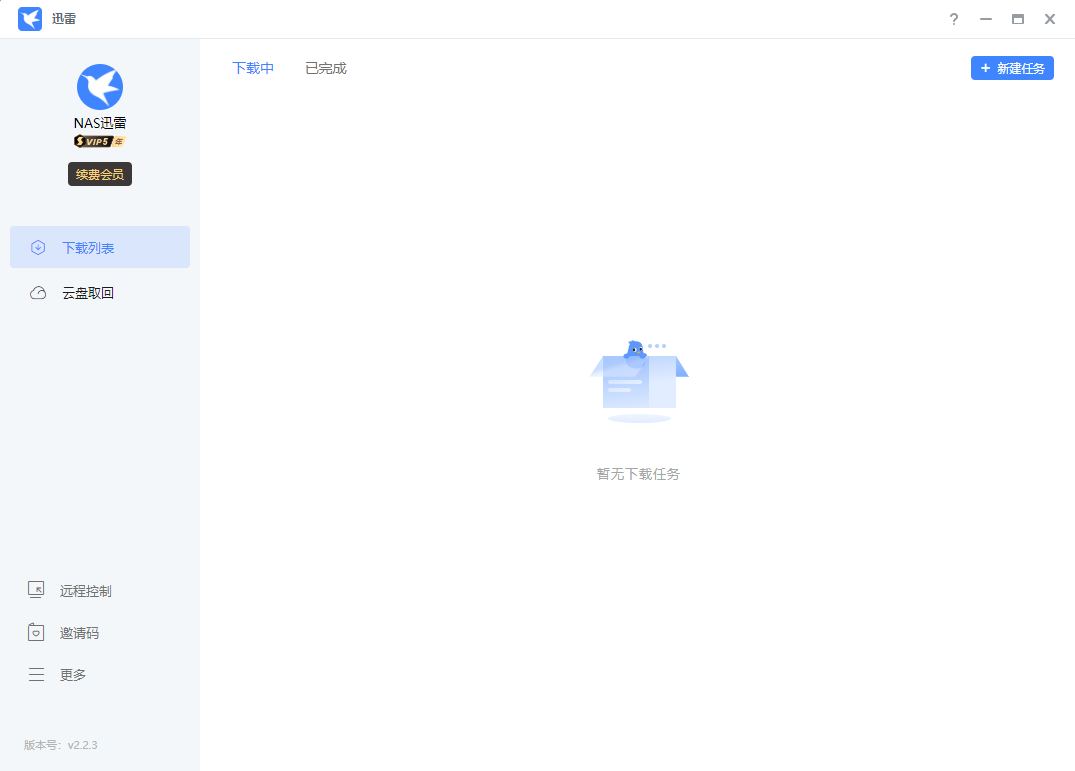
Task: Click the 暂无下载任务 placeholder text
Action: [x=638, y=474]
